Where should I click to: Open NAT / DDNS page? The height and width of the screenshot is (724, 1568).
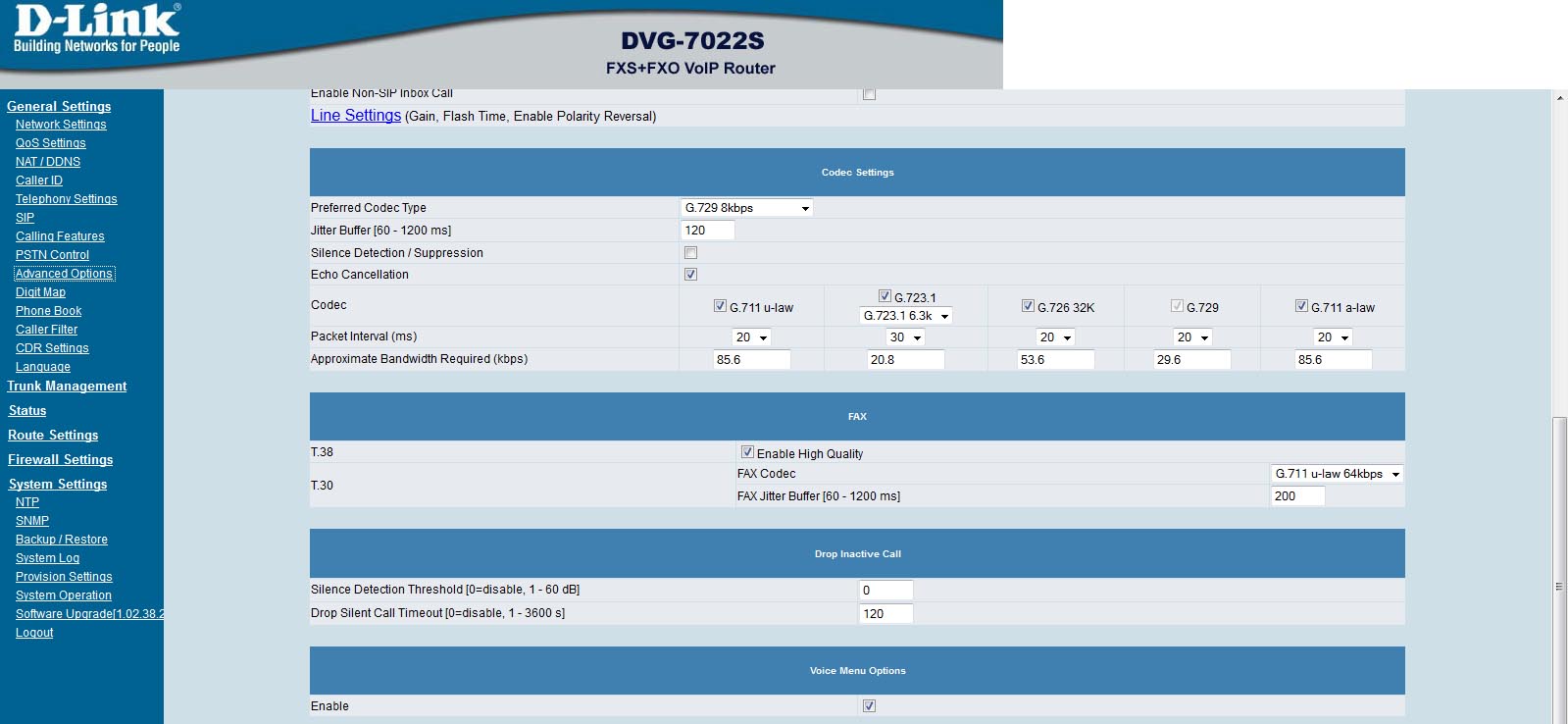[x=48, y=162]
